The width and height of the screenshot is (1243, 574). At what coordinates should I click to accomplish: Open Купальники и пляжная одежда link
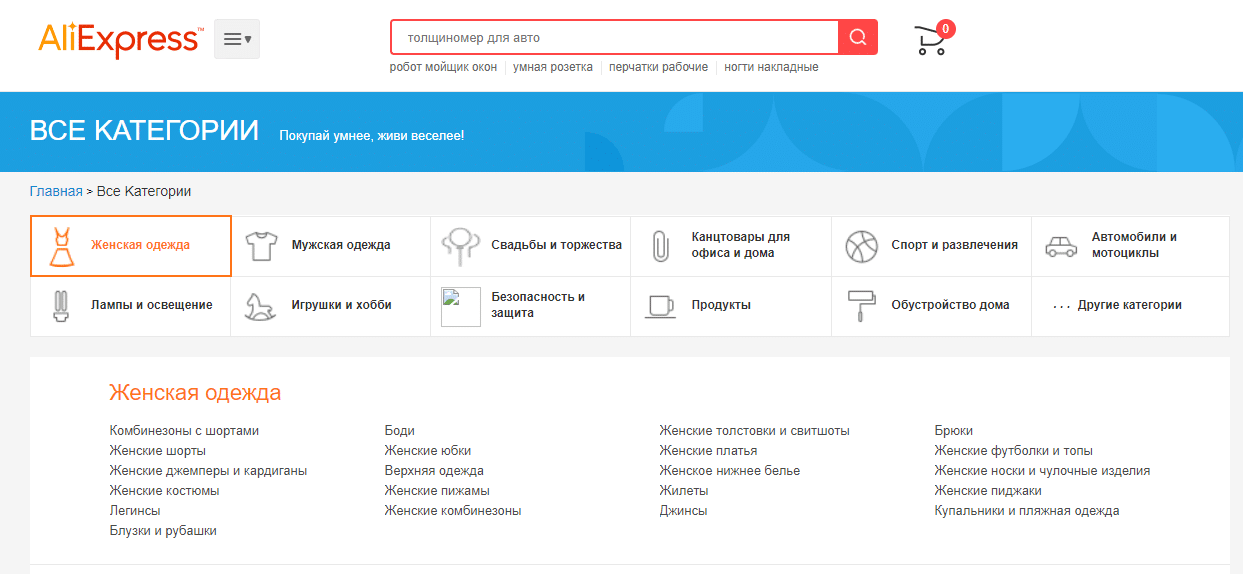click(x=1027, y=511)
